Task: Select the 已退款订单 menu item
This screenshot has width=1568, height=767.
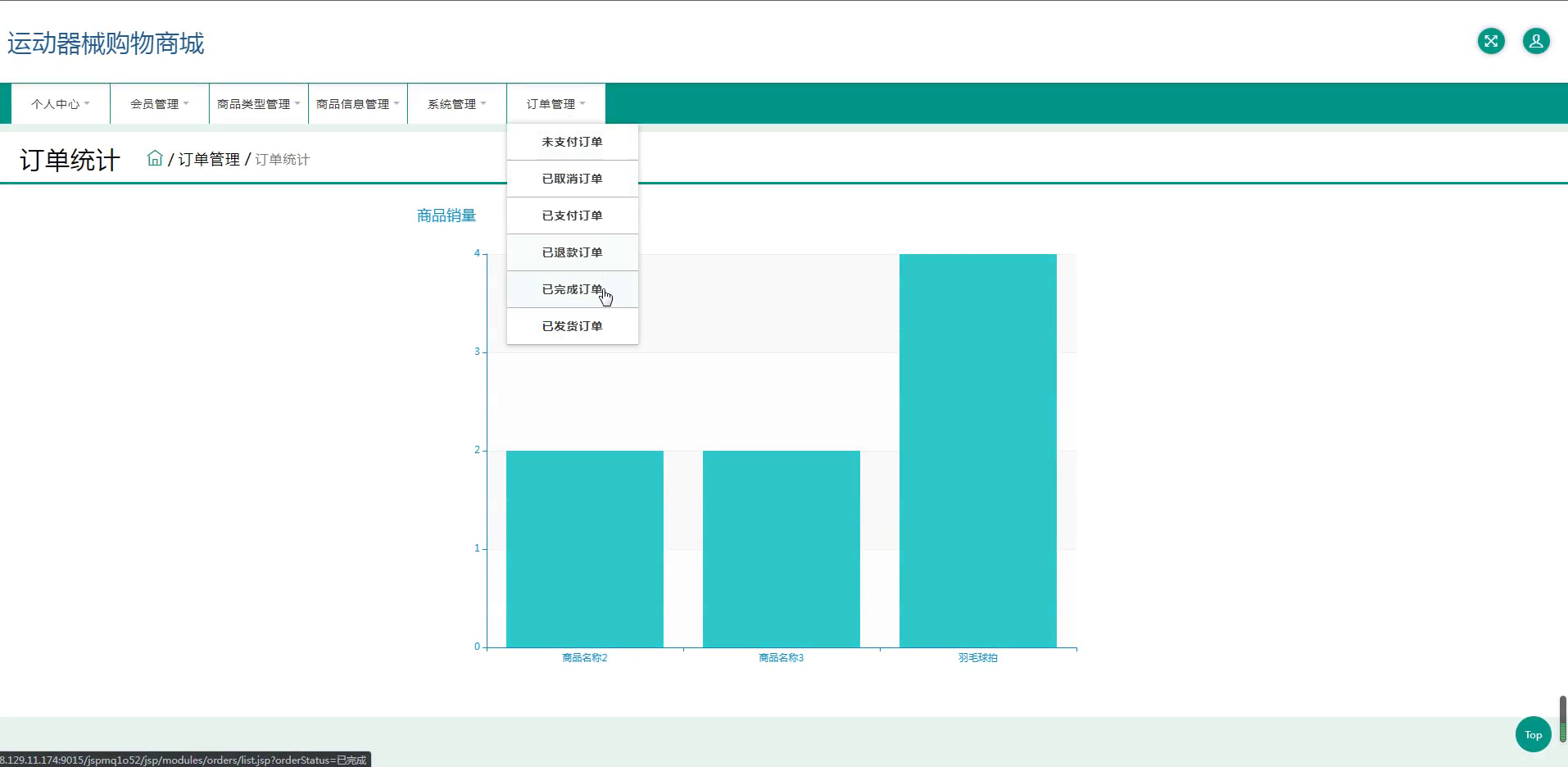Action: tap(573, 252)
